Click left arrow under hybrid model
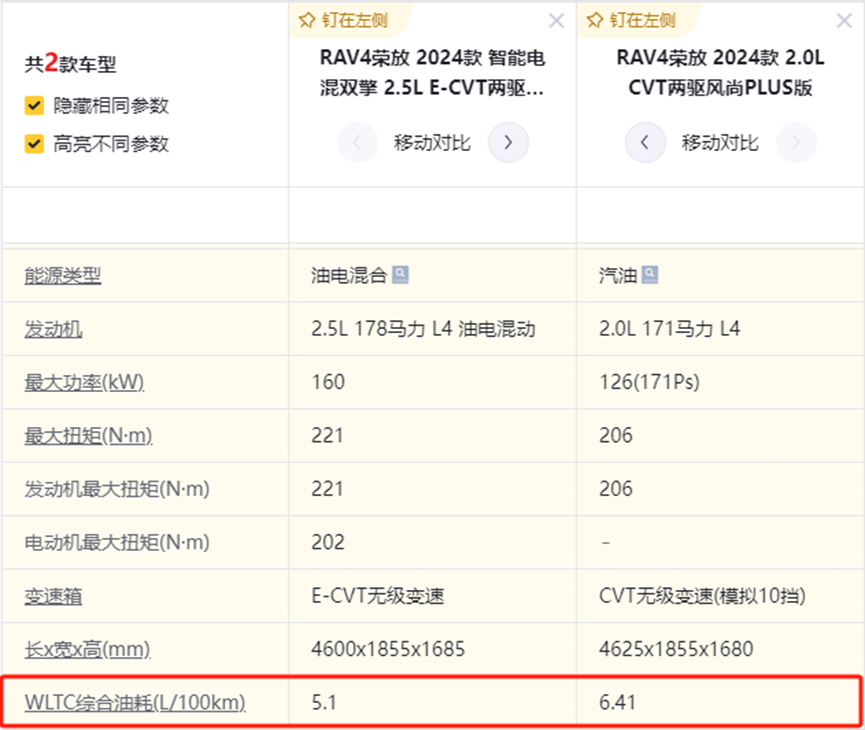This screenshot has width=865, height=730. pyautogui.click(x=357, y=142)
